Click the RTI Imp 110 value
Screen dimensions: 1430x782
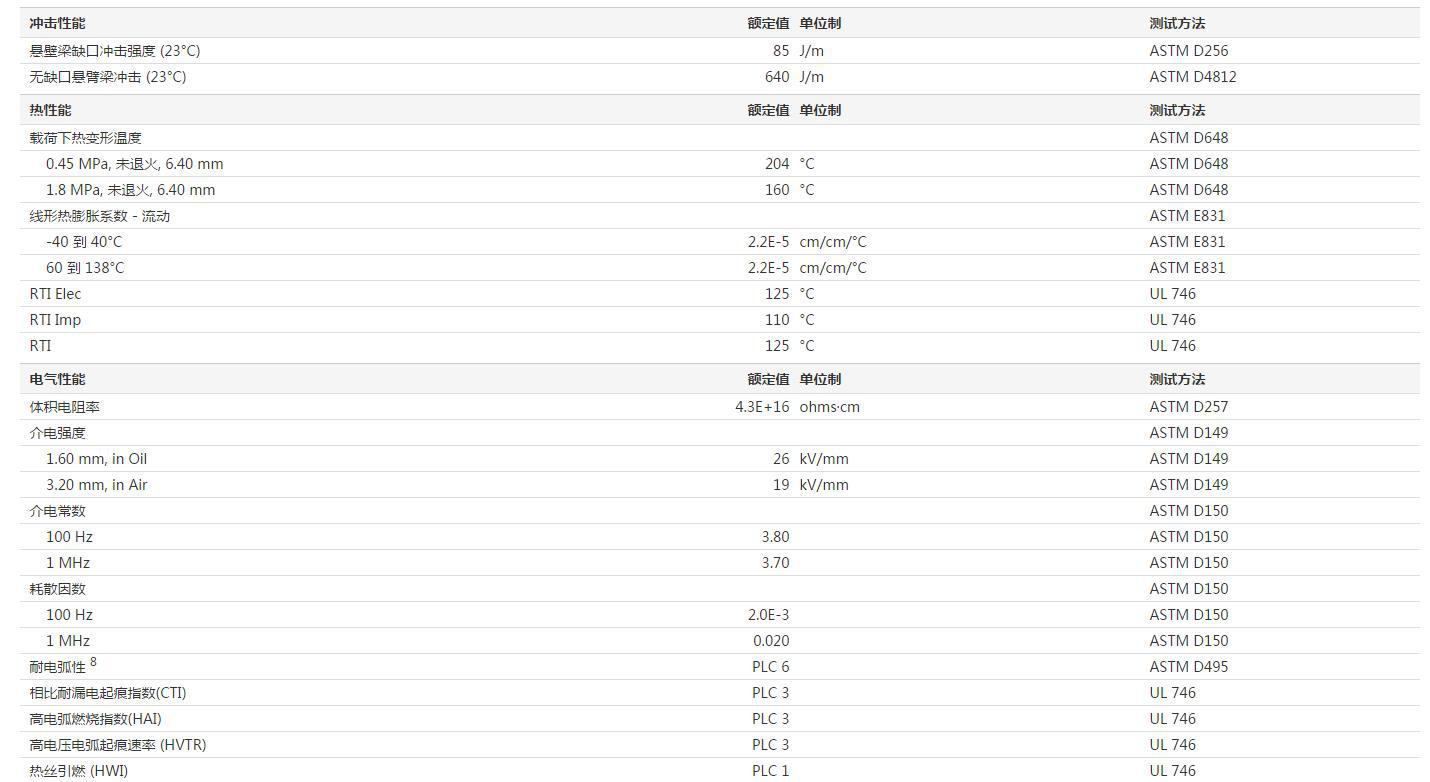coord(777,320)
